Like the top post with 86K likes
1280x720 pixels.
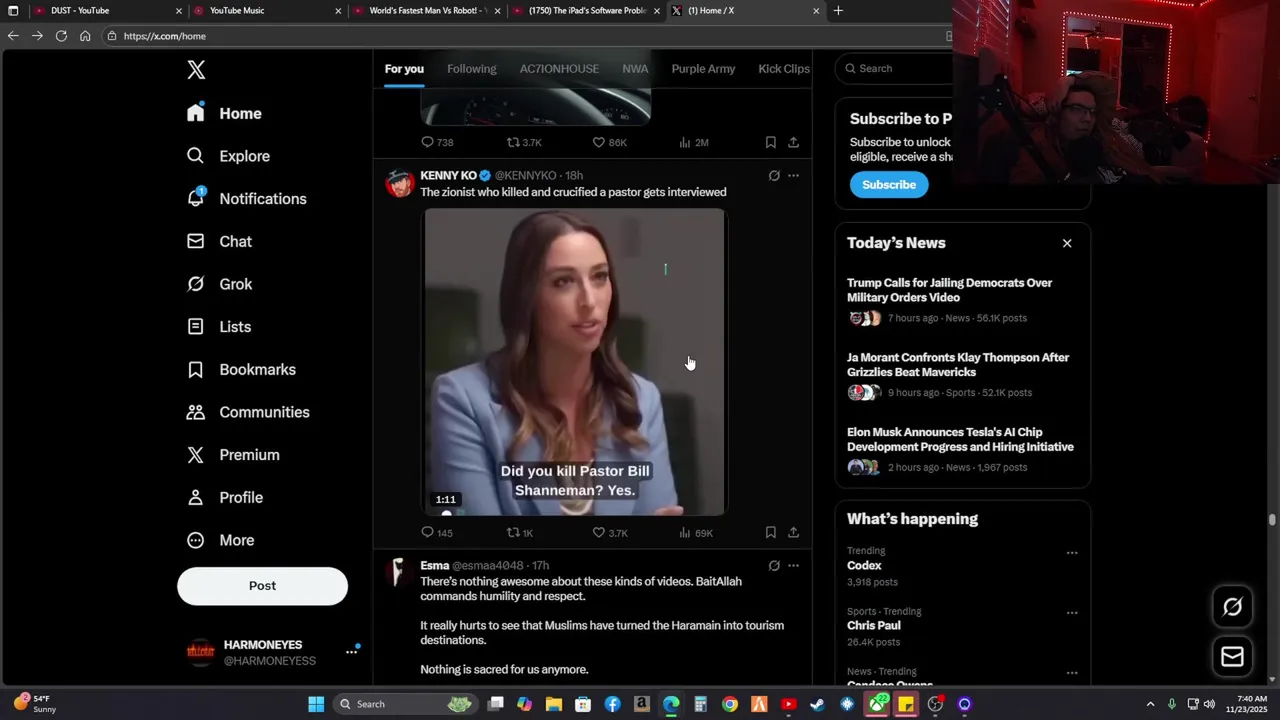pos(609,143)
